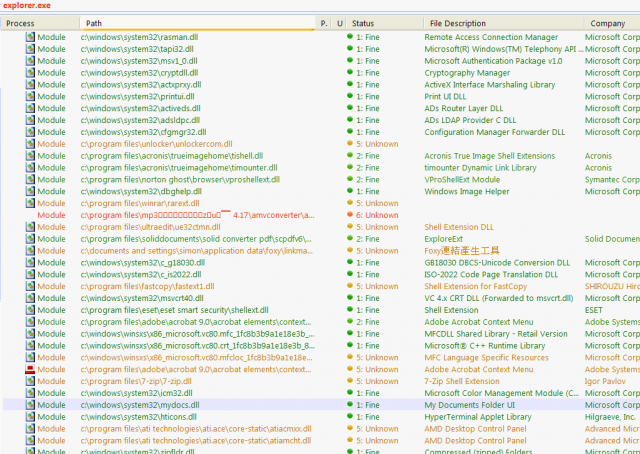Image resolution: width=640 pixels, height=454 pixels.
Task: Click company 'Hilgraeve, Inc.'
Action: click(610, 417)
